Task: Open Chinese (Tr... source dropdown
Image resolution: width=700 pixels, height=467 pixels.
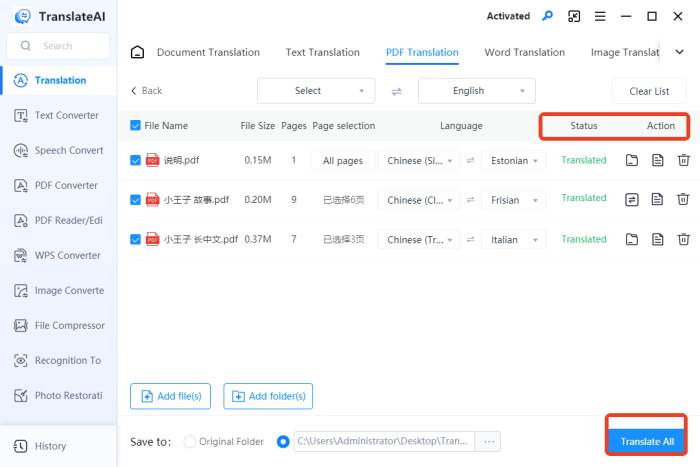Action: pos(419,240)
